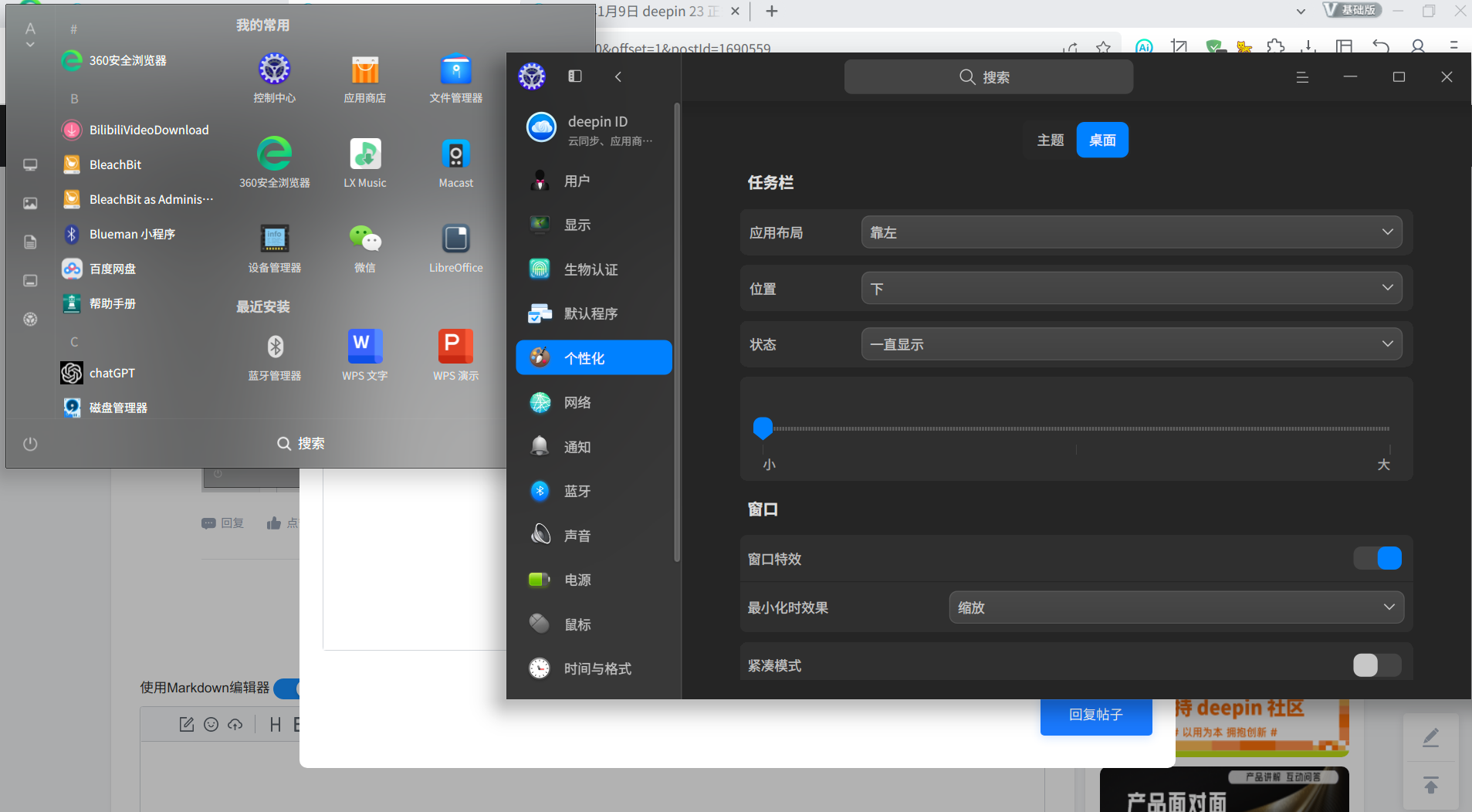This screenshot has width=1472, height=812.
Task: Go back with Control Center back arrow
Action: [618, 76]
